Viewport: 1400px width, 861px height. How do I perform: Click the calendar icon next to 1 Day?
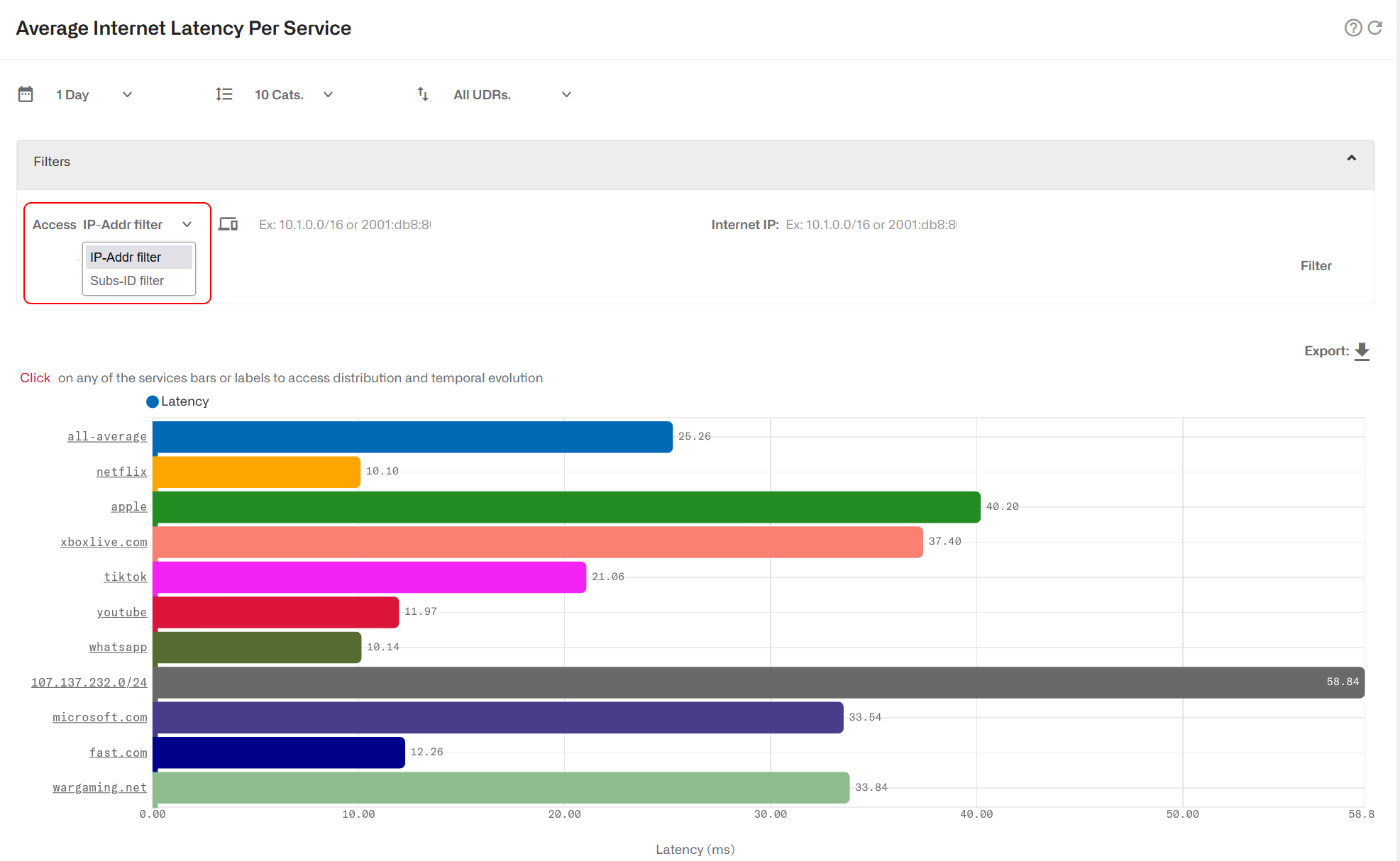click(x=26, y=94)
